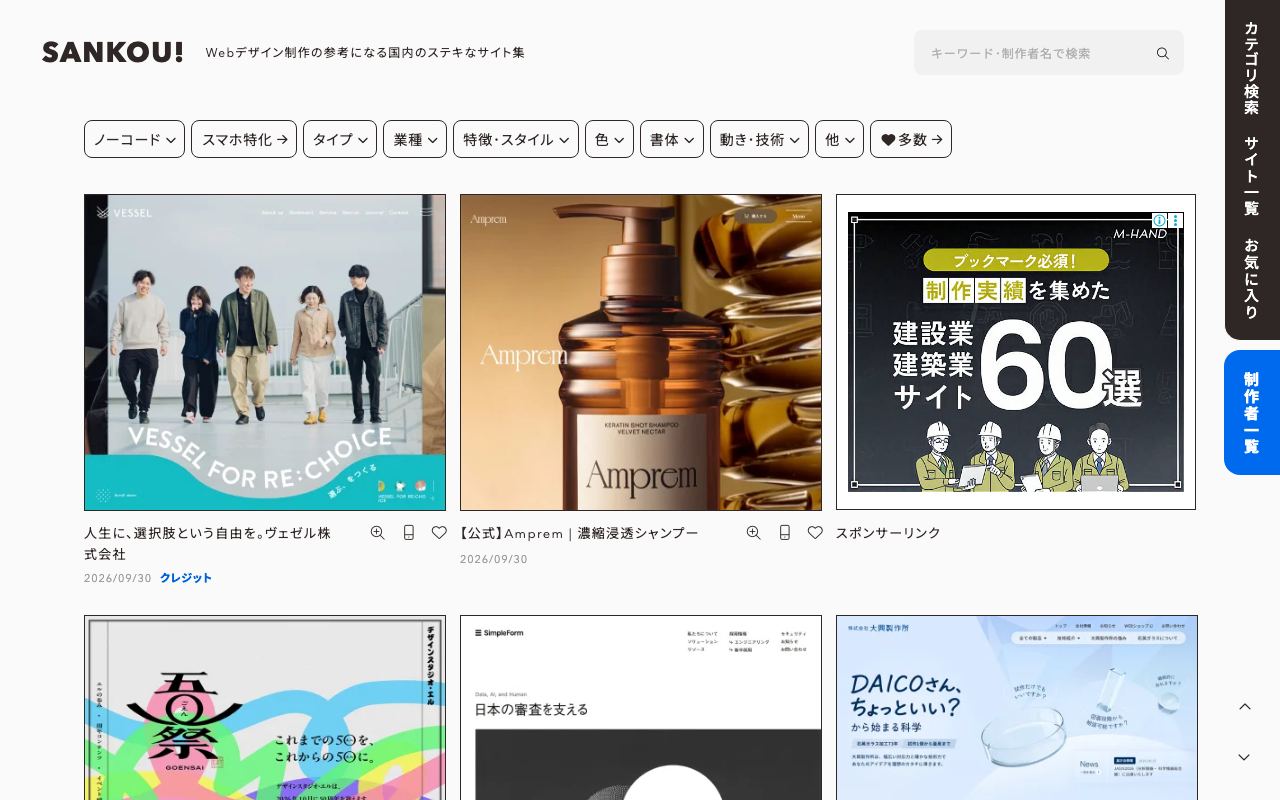Screen dimensions: 1280x800
Task: Expand the ノーコード dropdown
Action: [x=135, y=139]
